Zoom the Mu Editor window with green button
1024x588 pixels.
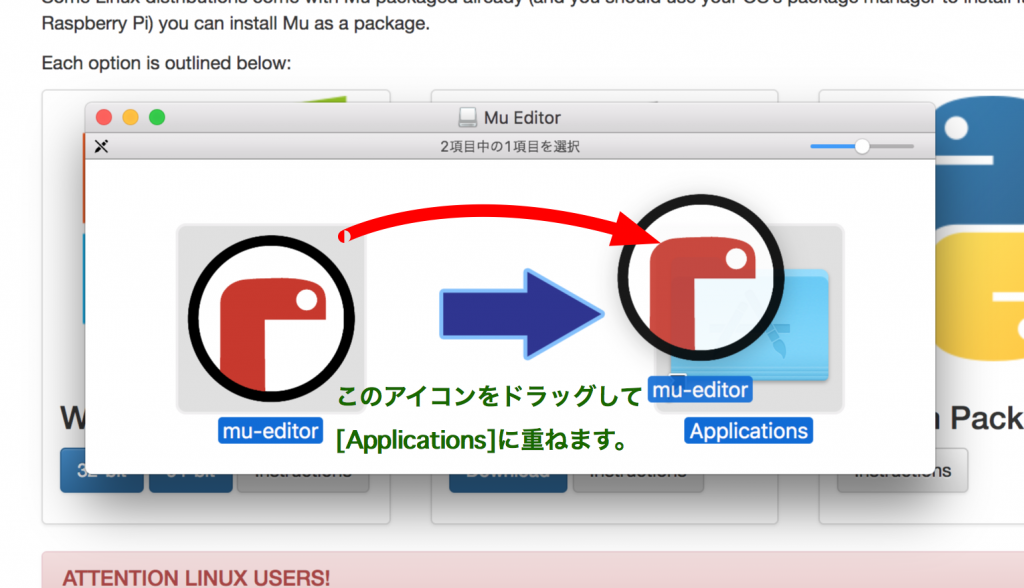[x=157, y=118]
